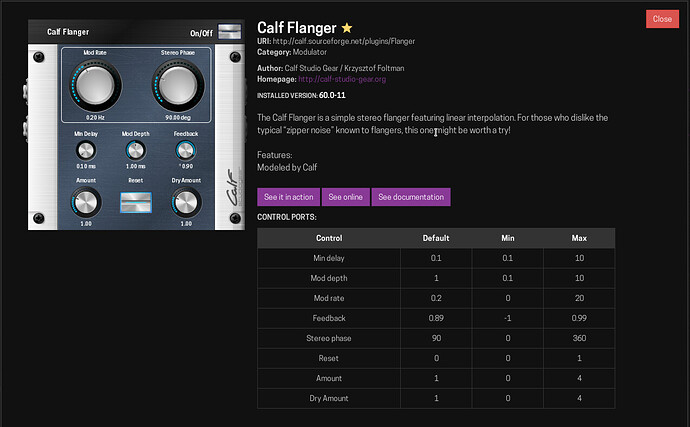Viewport: 690px width, 427px height.
Task: Click the Feedback max value 0.99
Action: (579, 318)
